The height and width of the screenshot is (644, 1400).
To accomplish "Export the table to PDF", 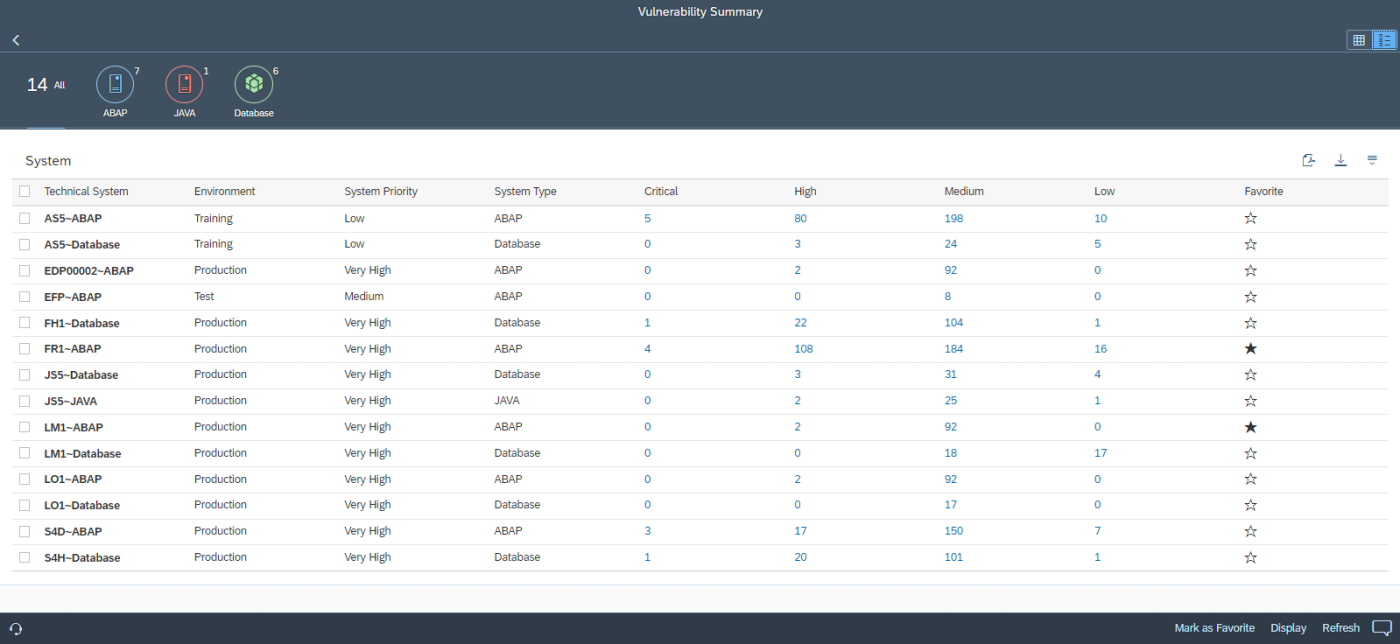I will [x=1309, y=160].
